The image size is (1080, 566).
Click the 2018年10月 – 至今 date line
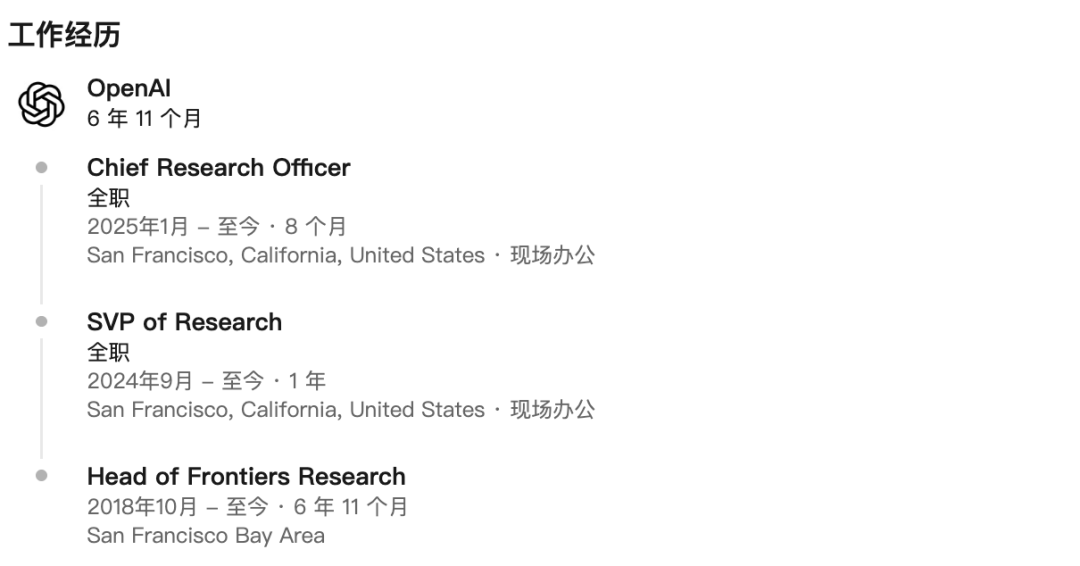[x=247, y=507]
